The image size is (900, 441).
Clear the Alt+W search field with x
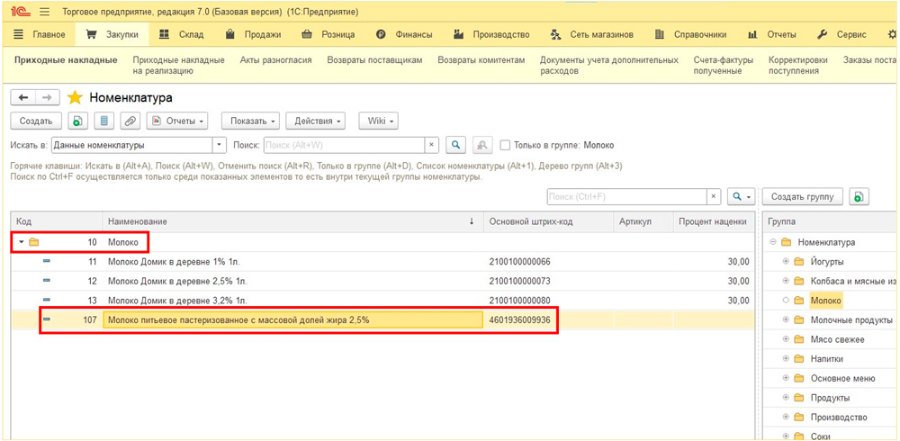tap(432, 145)
